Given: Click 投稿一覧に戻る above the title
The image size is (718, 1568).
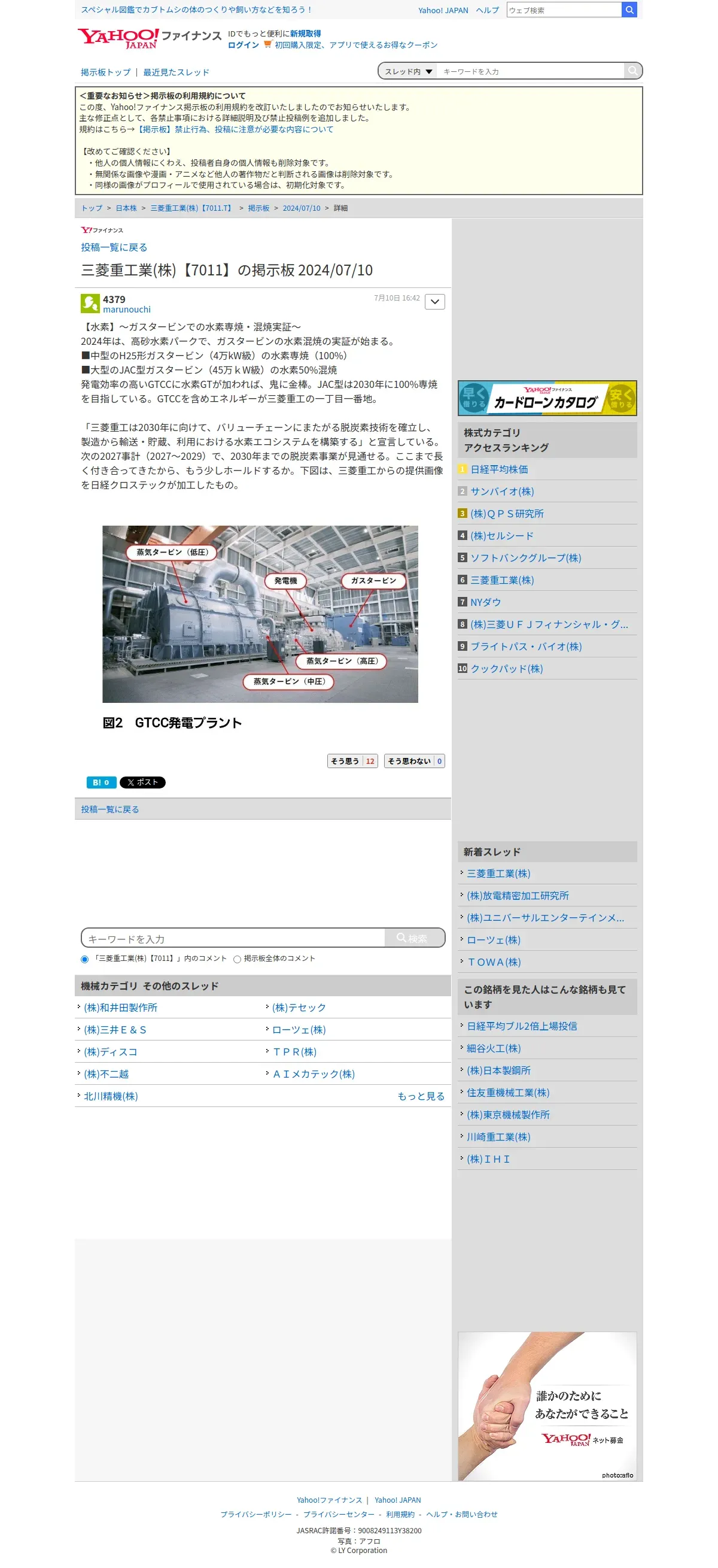Looking at the screenshot, I should click(114, 247).
